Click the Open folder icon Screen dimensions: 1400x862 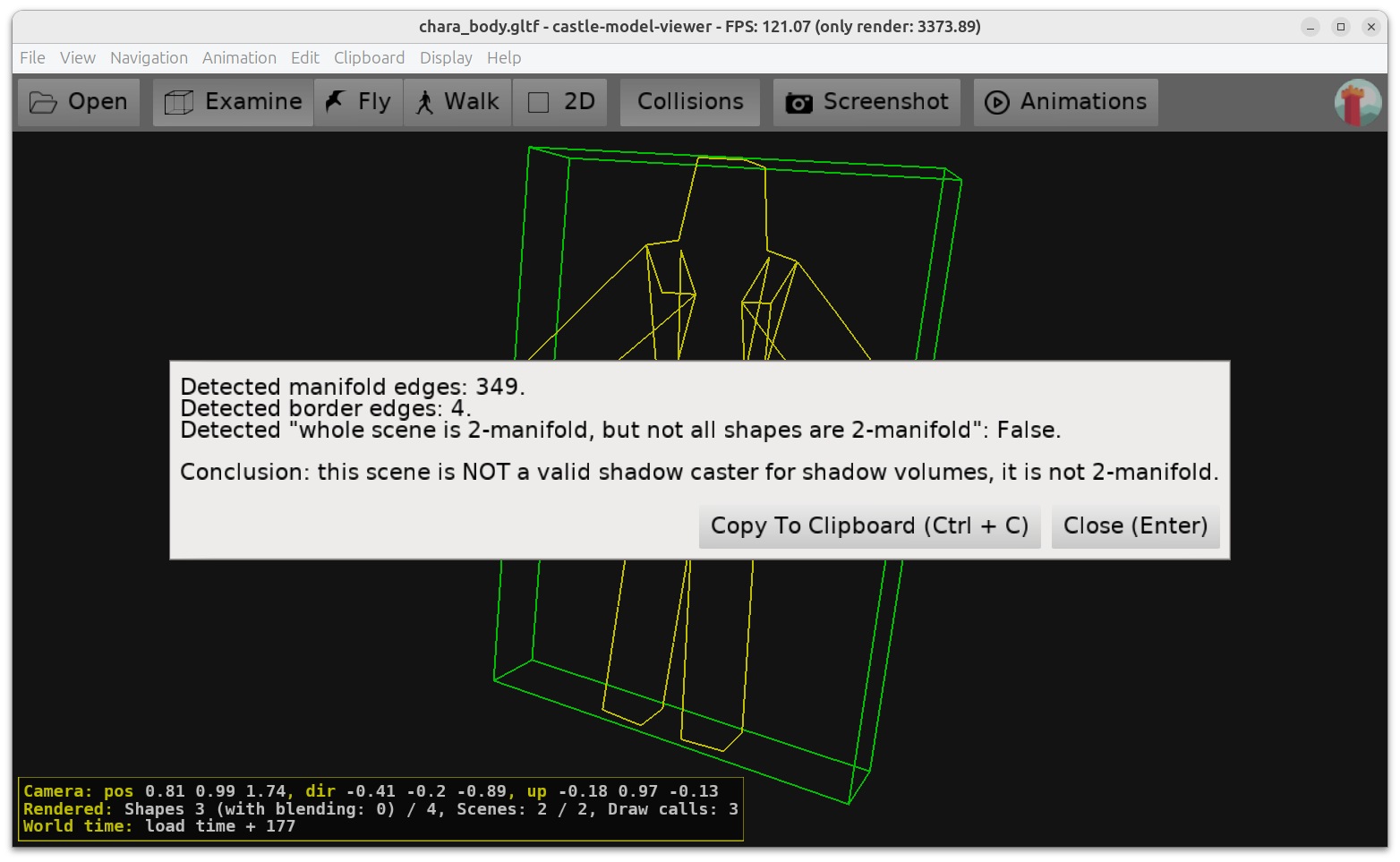pyautogui.click(x=43, y=103)
